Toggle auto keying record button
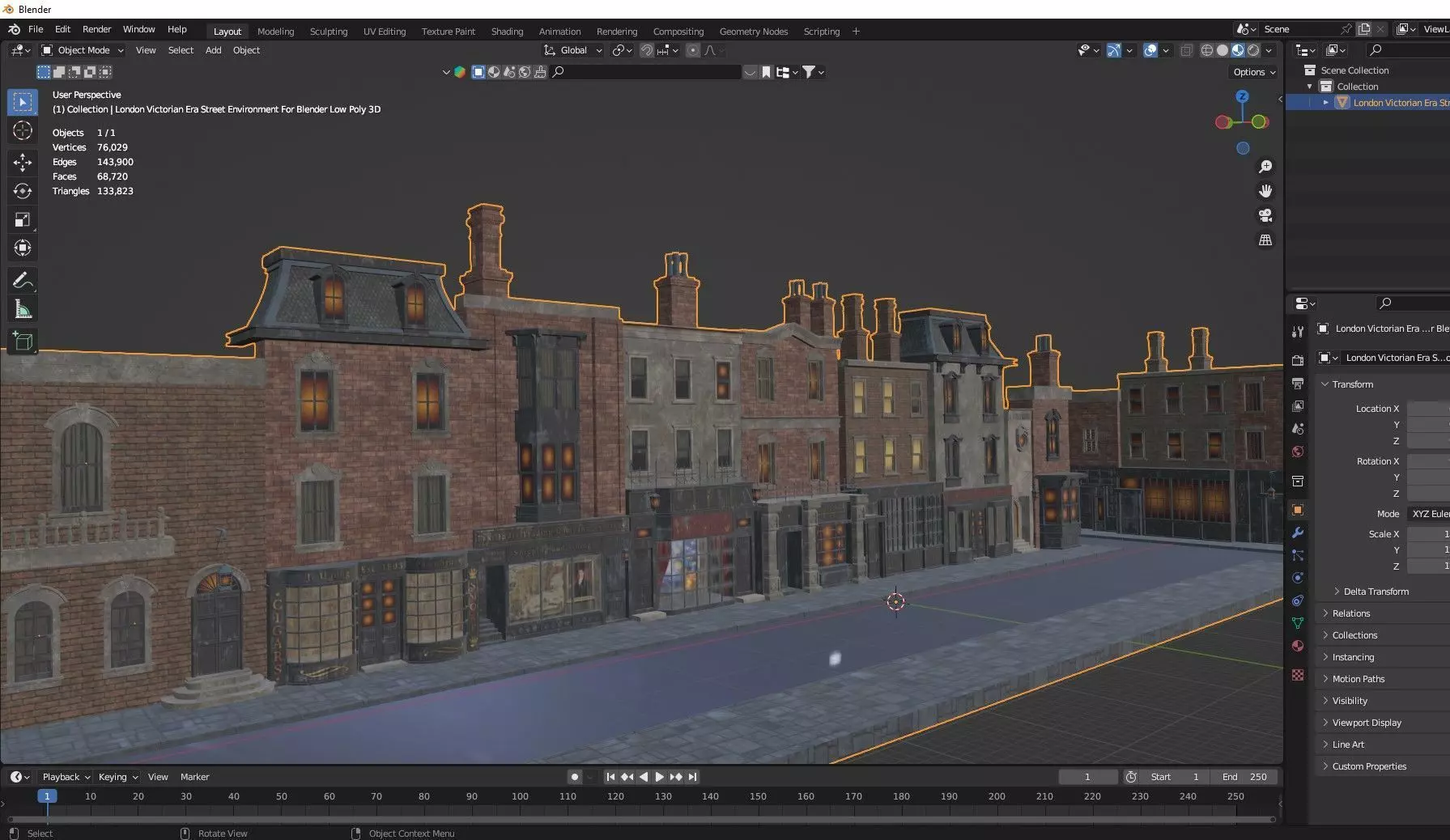The image size is (1450, 840). pos(575,777)
